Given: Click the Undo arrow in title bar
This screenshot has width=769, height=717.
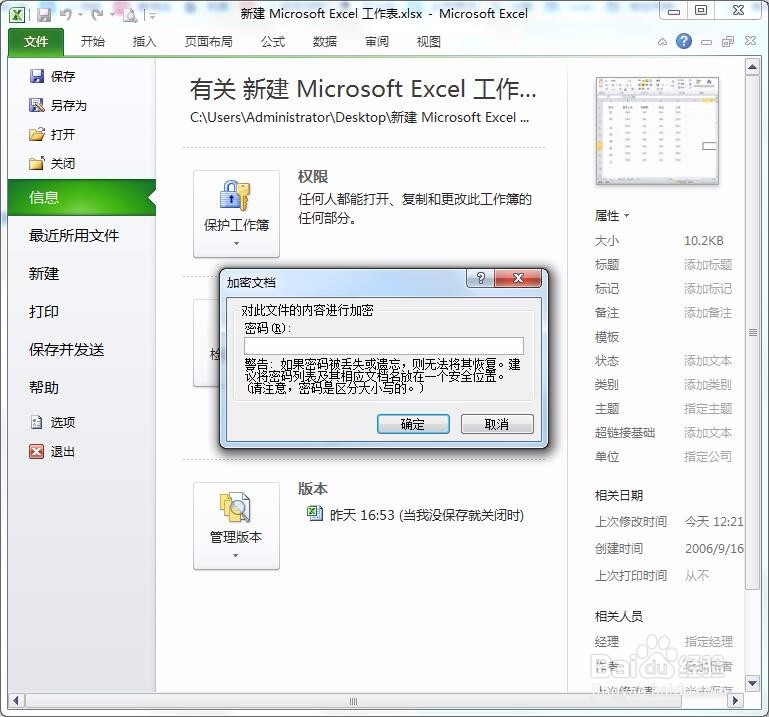Looking at the screenshot, I should point(65,15).
